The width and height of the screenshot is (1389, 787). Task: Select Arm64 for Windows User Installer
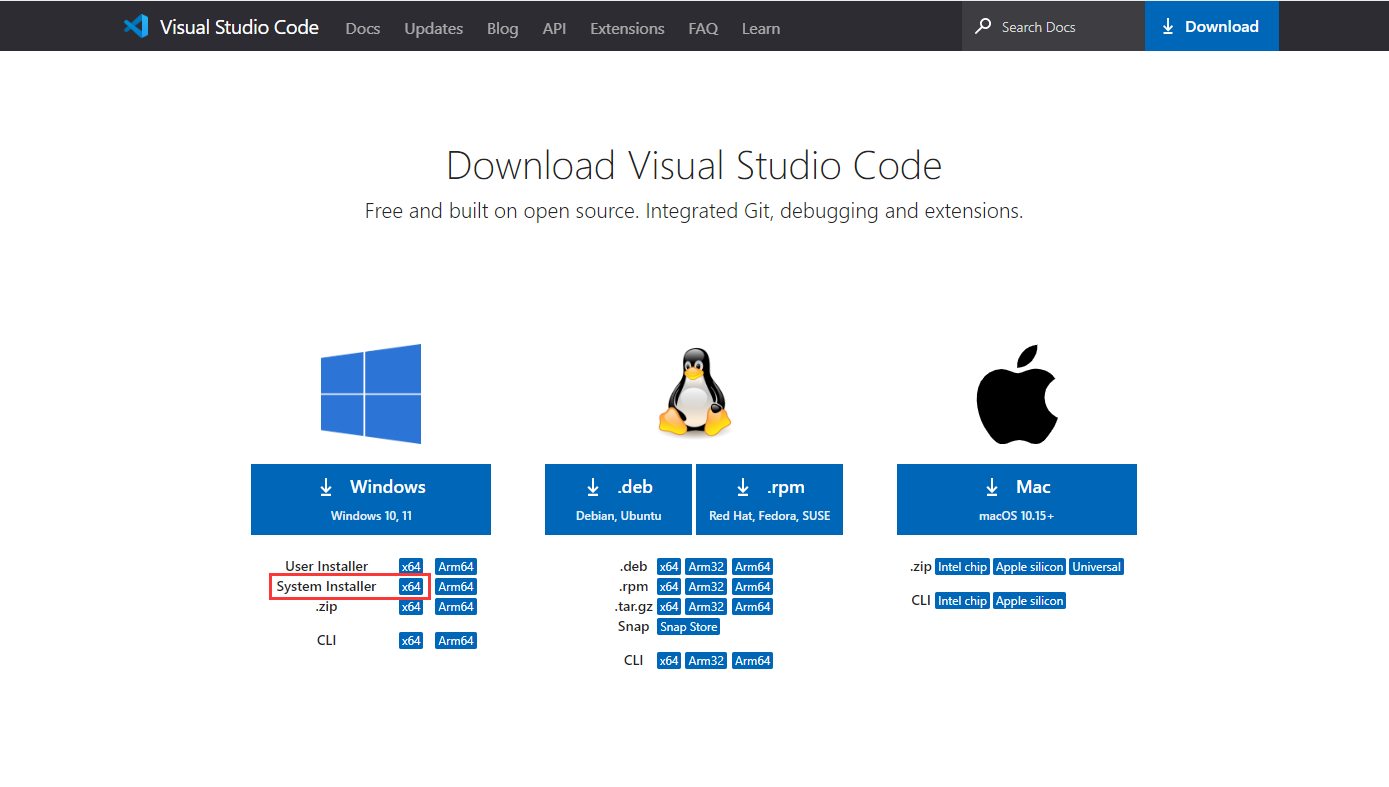point(456,567)
